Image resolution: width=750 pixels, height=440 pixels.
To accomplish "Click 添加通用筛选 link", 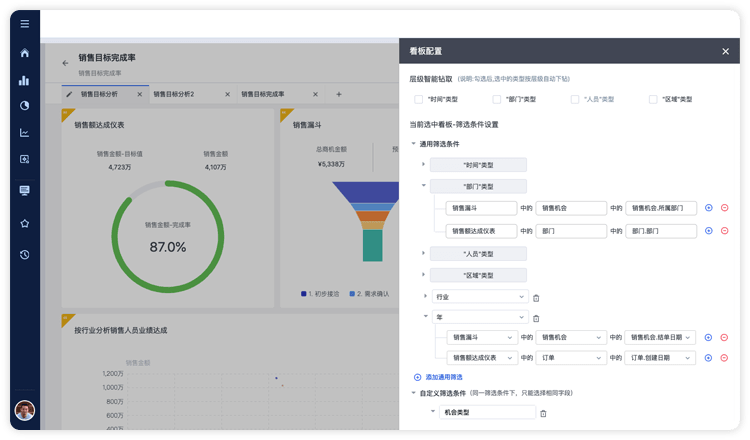I will tap(438, 377).
